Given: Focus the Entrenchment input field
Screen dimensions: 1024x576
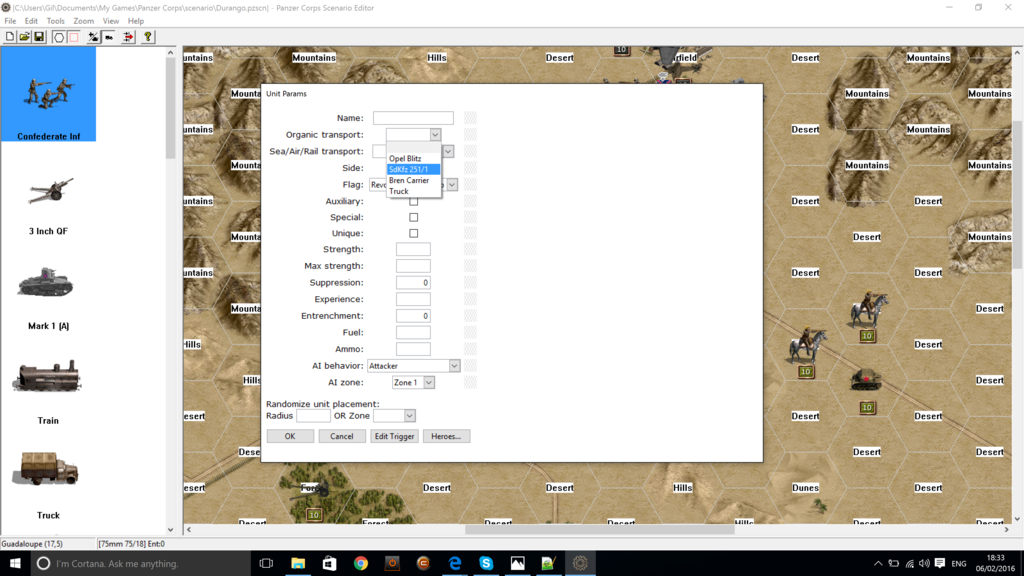Looking at the screenshot, I should (x=413, y=316).
